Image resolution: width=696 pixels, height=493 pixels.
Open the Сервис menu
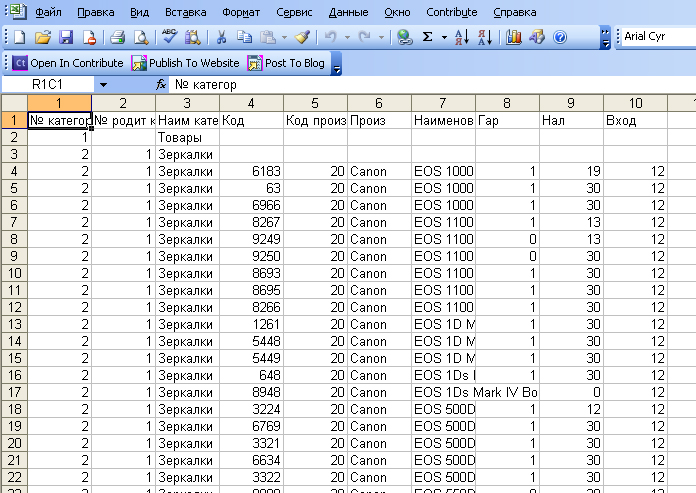pos(294,12)
